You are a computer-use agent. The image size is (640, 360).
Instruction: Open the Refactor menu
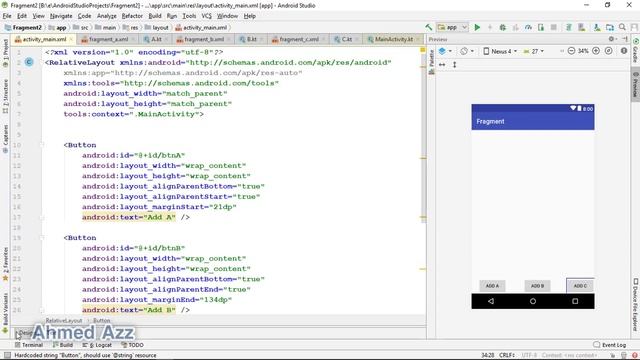click(132, 16)
